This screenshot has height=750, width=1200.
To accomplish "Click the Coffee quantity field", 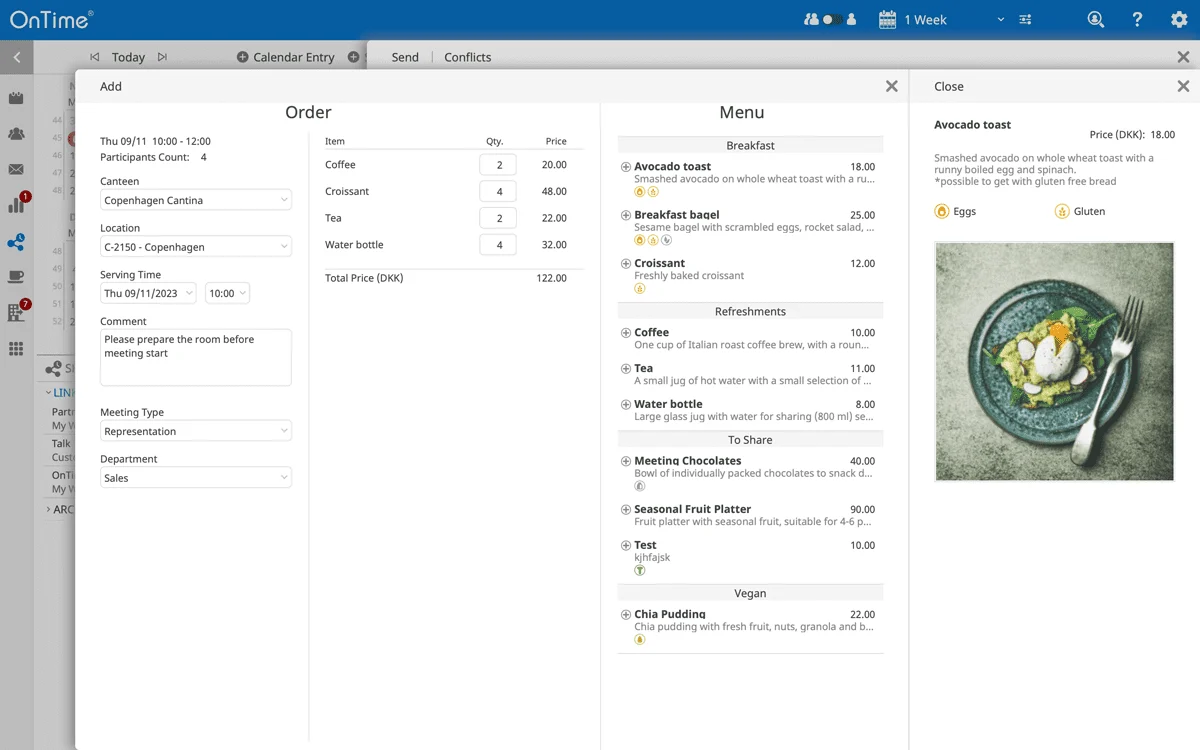I will 498,165.
